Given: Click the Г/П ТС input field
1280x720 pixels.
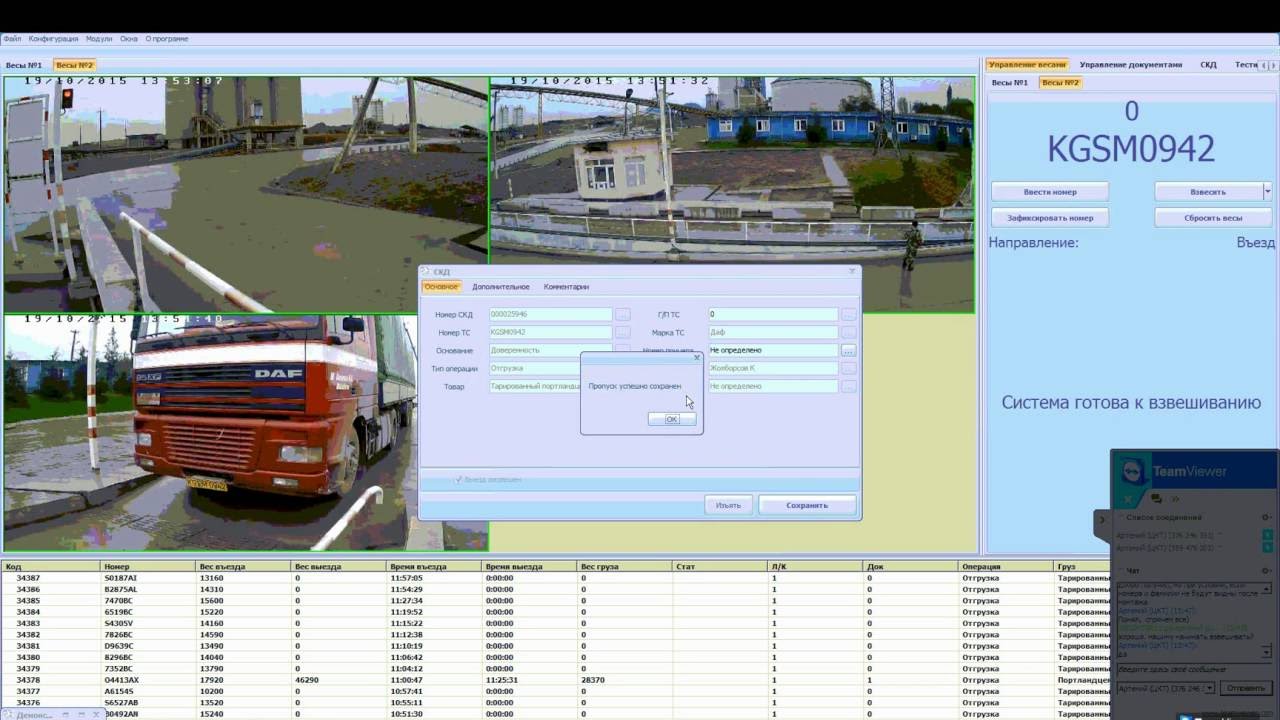Looking at the screenshot, I should (772, 314).
